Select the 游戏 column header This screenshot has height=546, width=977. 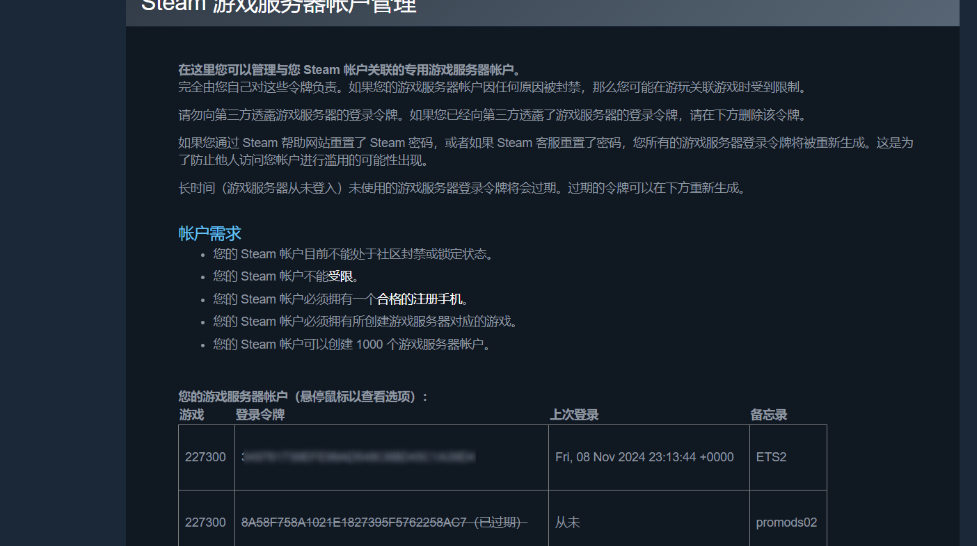pos(191,414)
